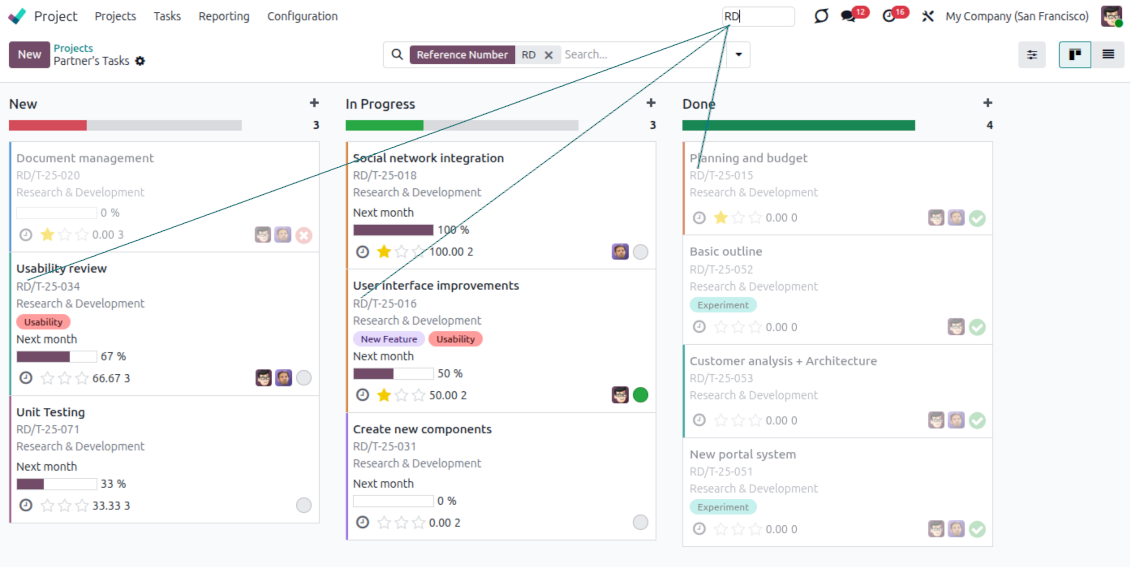Expand the search options dropdown arrow

[x=738, y=55]
